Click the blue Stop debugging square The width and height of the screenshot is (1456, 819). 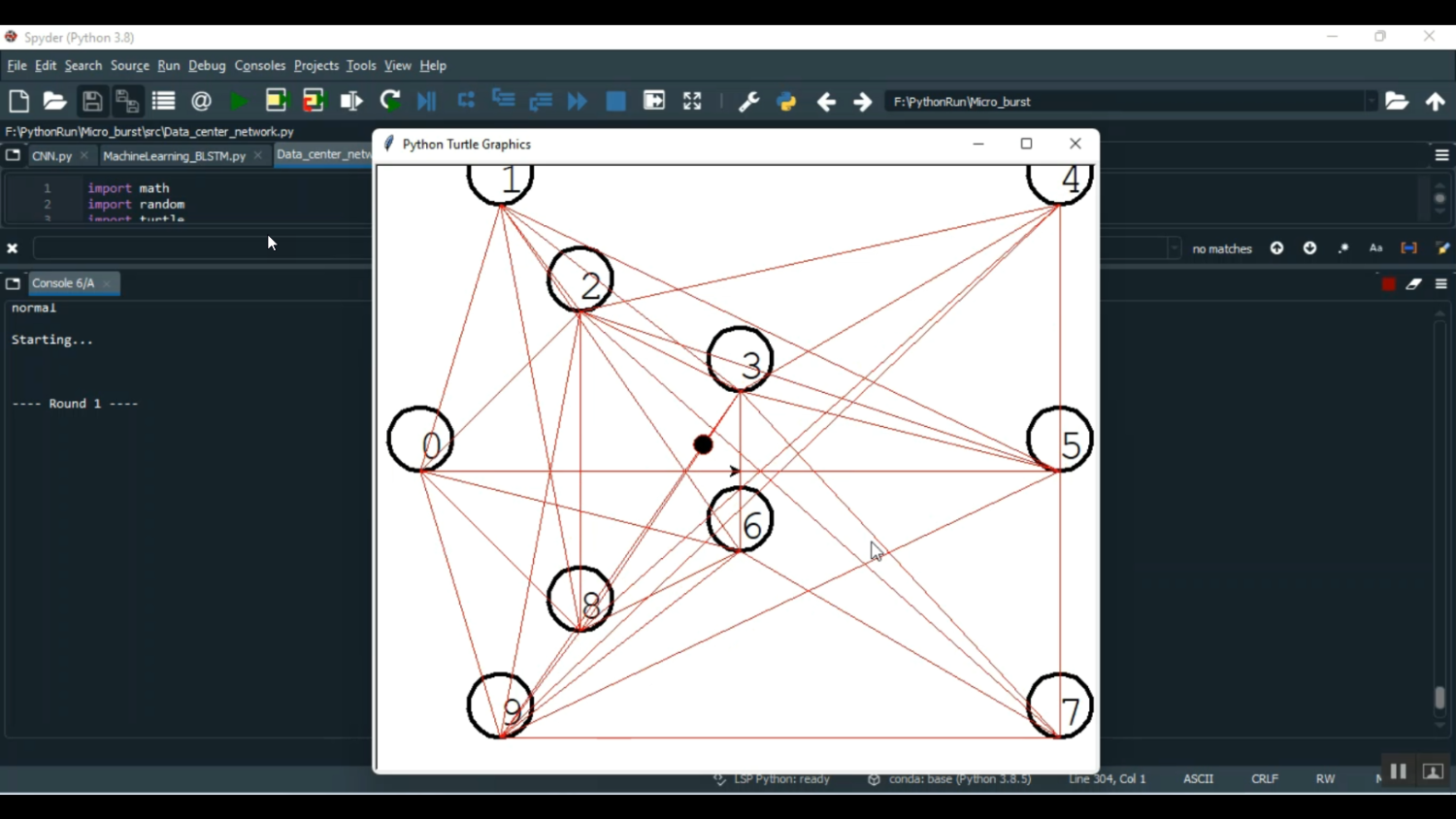tap(615, 101)
